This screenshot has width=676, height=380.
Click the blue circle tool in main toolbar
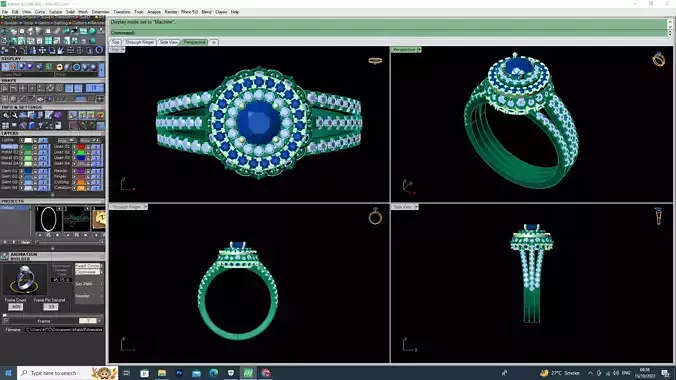pyautogui.click(x=99, y=50)
